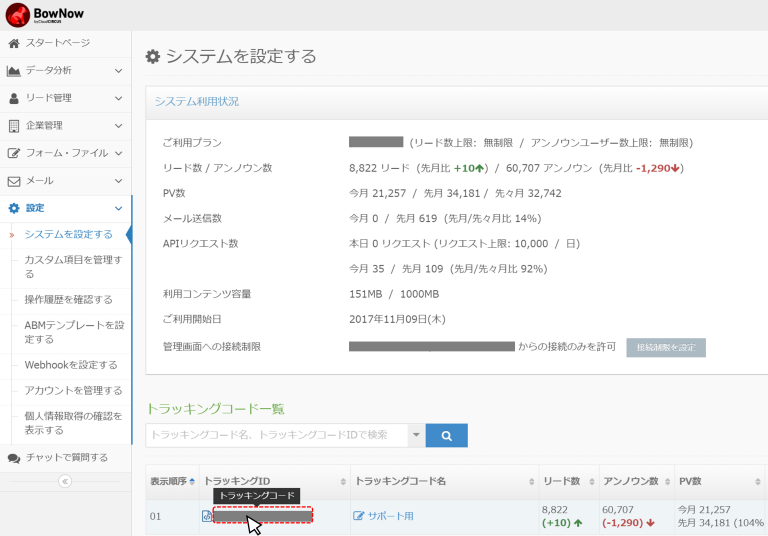Click the リード管理 person icon
The image size is (768, 536).
click(14, 98)
